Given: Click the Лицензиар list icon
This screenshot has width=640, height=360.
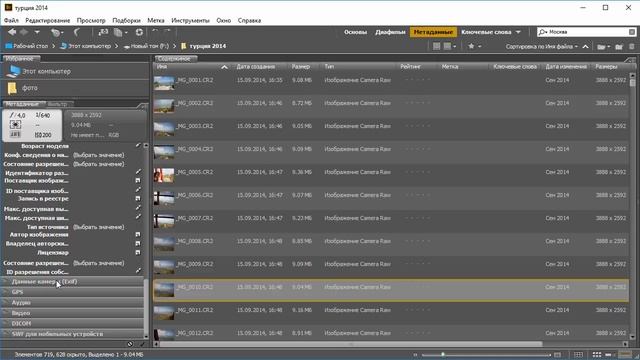Looking at the screenshot, I should pos(138,253).
